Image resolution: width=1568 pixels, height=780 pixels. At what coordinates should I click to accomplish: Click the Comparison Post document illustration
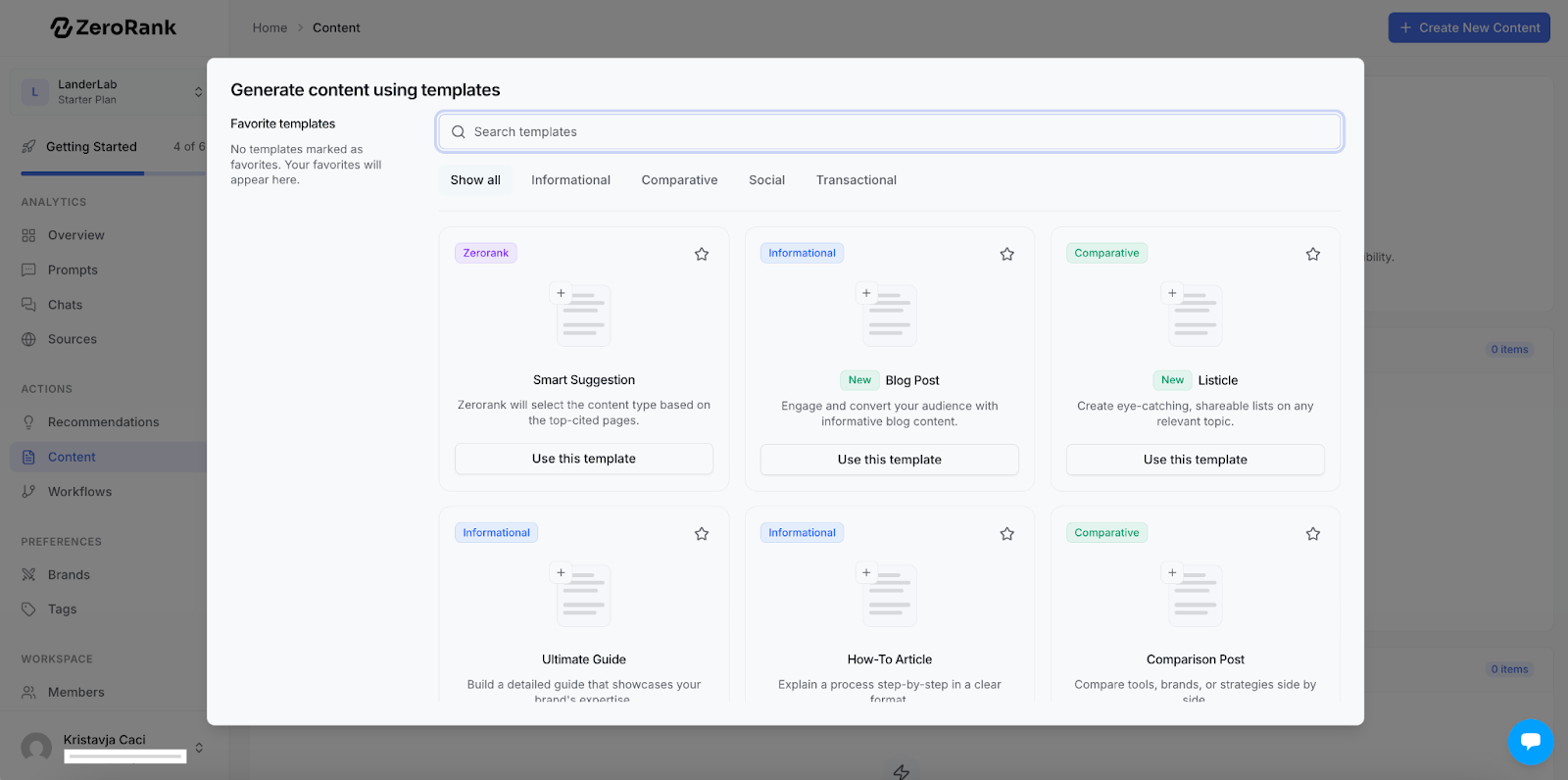[1195, 595]
